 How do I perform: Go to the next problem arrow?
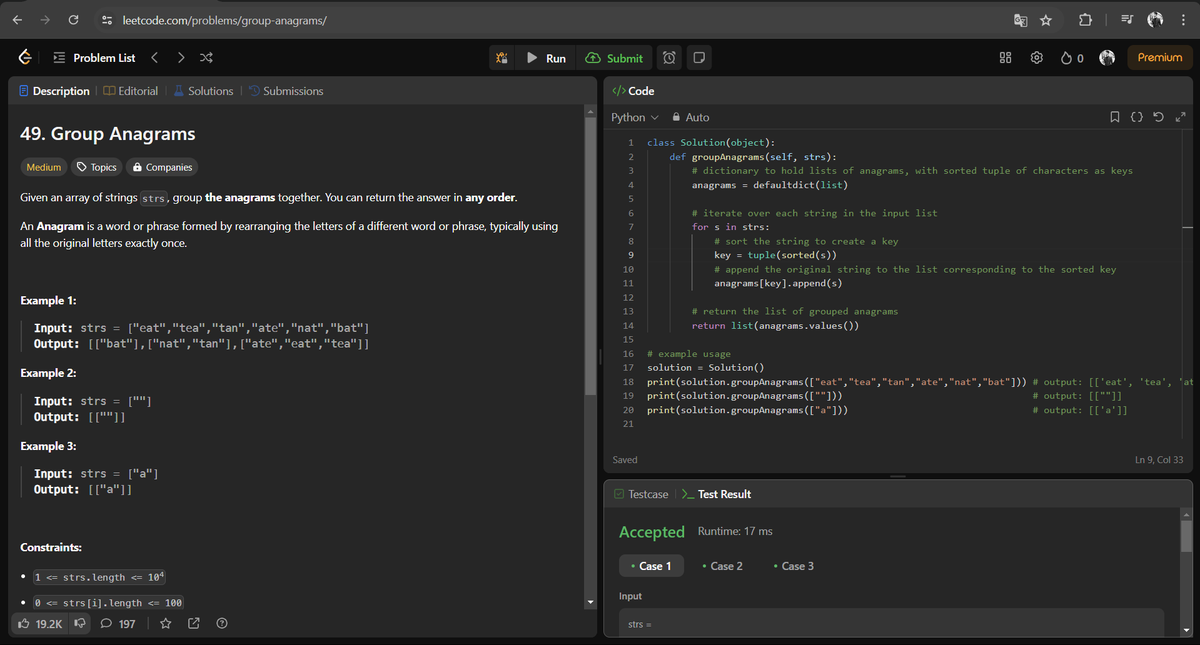(180, 58)
